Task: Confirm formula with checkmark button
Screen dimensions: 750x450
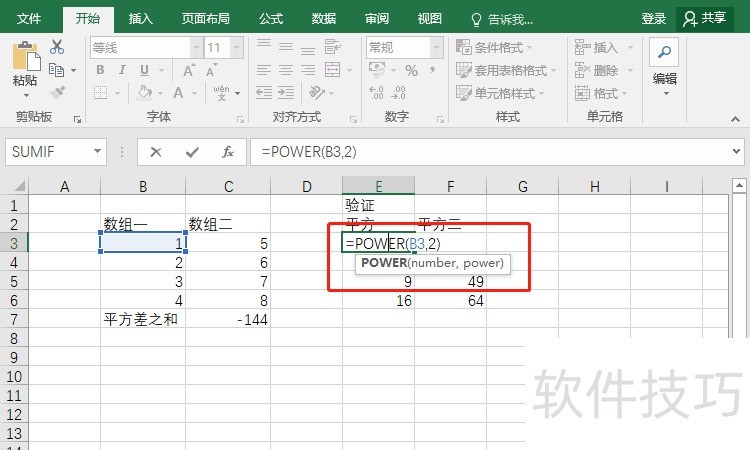Action: 192,152
